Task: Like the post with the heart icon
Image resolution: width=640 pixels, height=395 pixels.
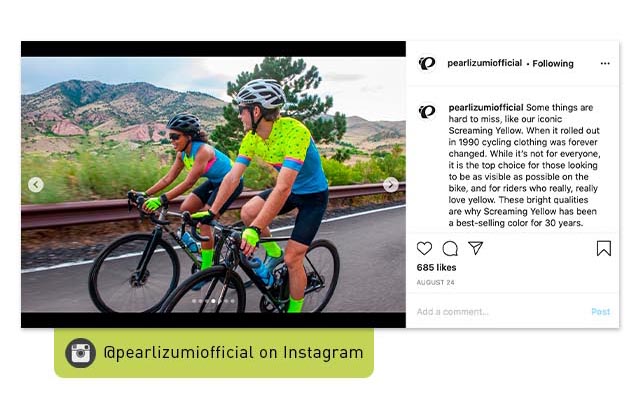Action: (x=424, y=248)
